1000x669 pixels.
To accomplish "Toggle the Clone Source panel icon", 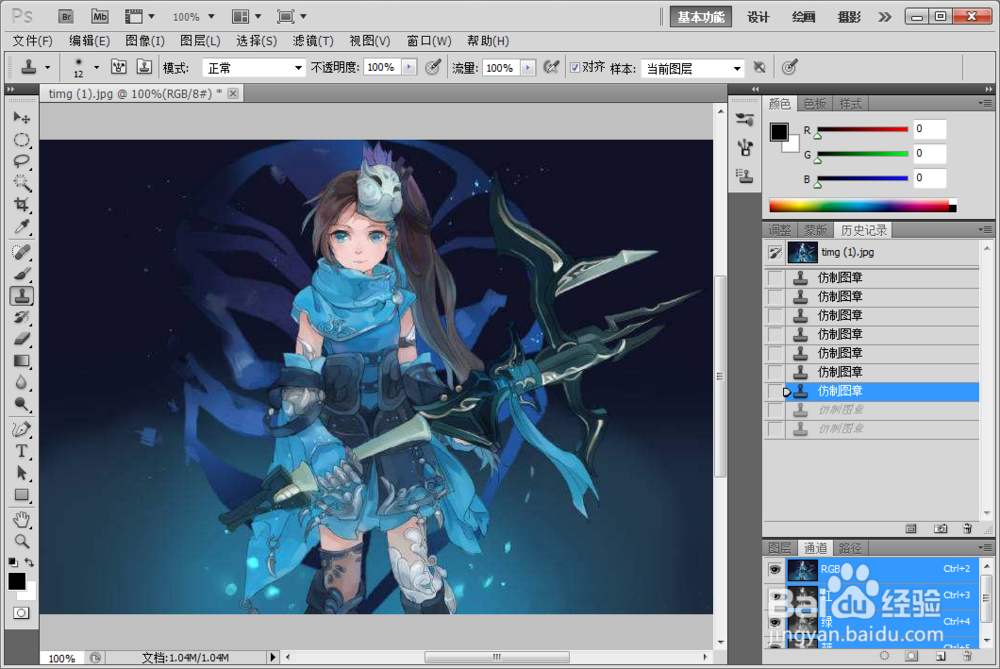I will click(x=144, y=67).
